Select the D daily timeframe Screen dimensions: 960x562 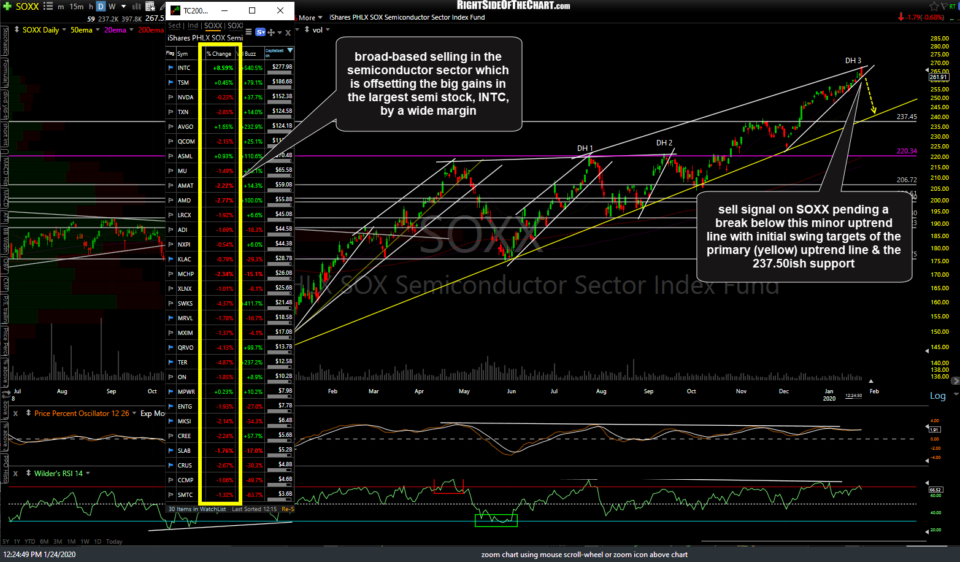[101, 6]
